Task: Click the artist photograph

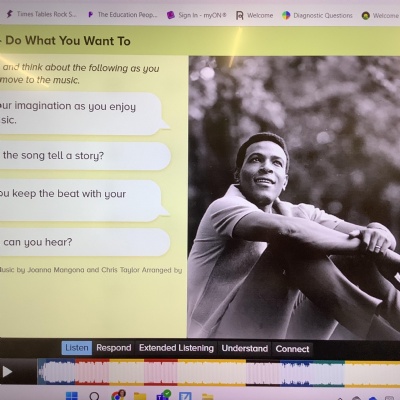Action: [294, 197]
